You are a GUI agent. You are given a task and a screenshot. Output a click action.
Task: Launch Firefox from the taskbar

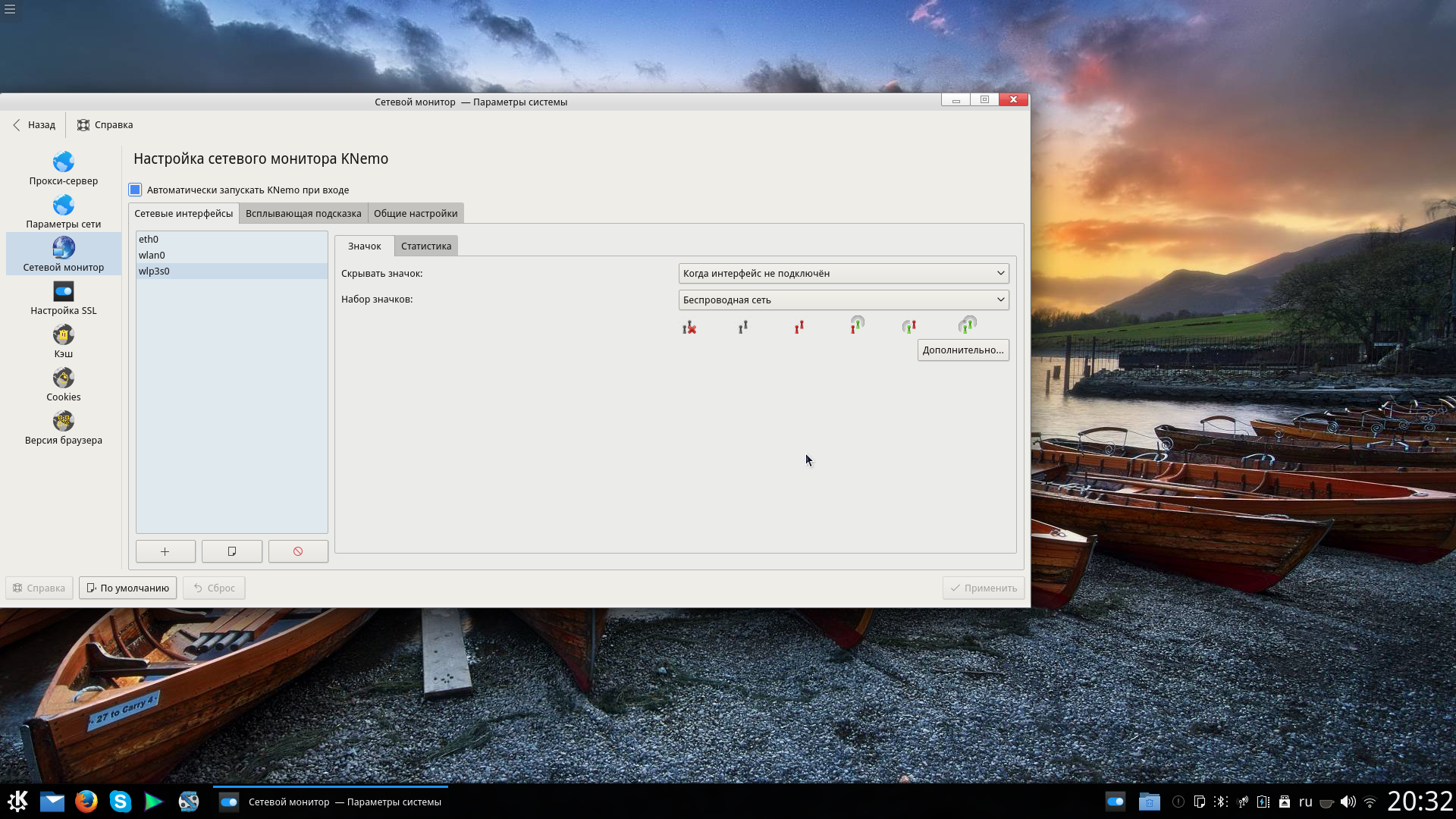tap(86, 802)
